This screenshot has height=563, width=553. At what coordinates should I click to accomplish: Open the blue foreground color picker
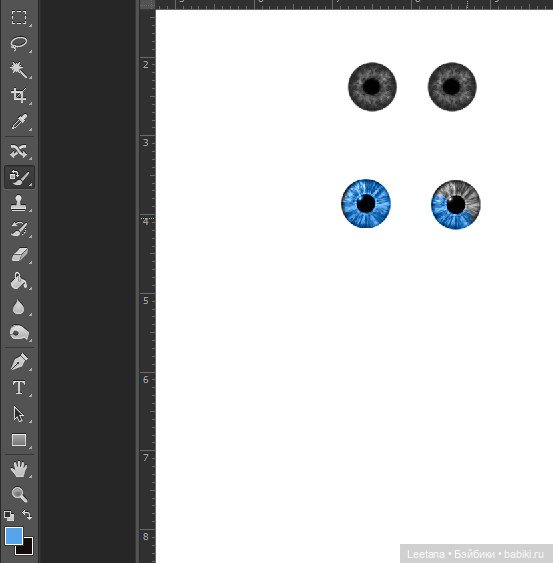point(14,536)
